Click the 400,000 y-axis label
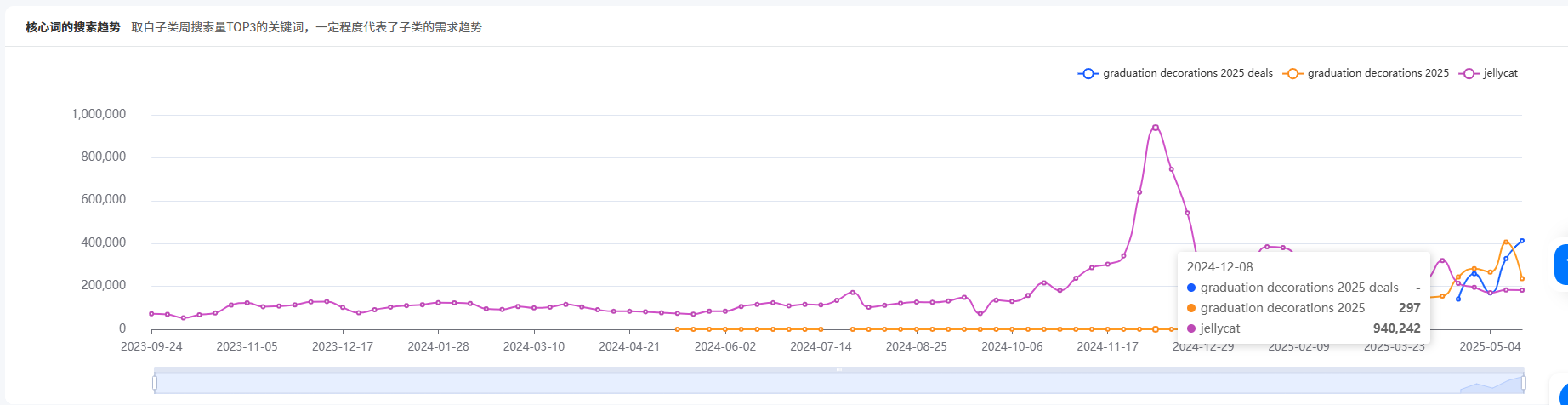The height and width of the screenshot is (405, 1568). (104, 242)
